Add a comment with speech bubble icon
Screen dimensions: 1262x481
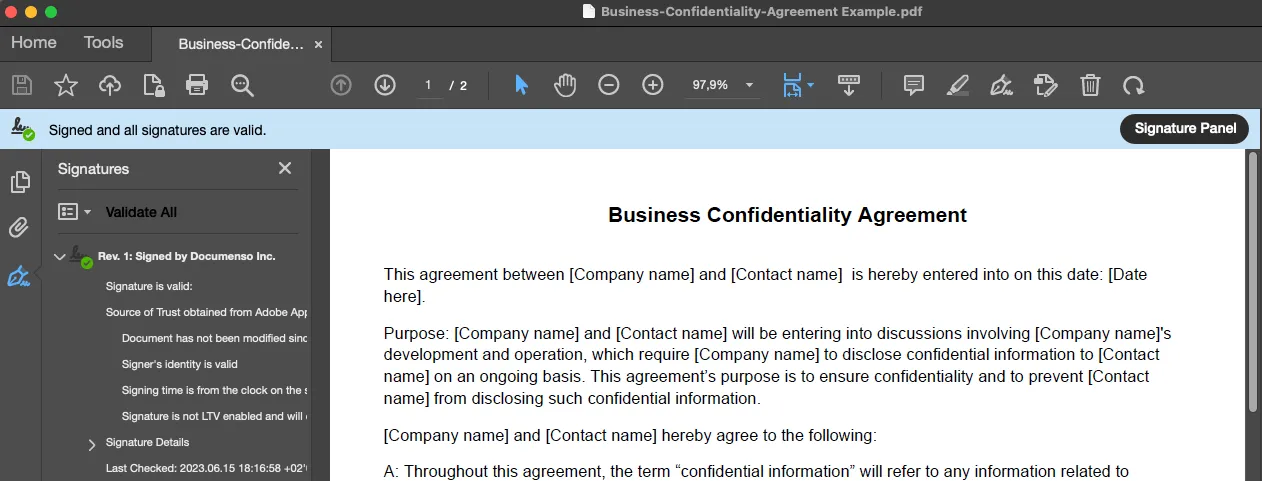click(913, 85)
